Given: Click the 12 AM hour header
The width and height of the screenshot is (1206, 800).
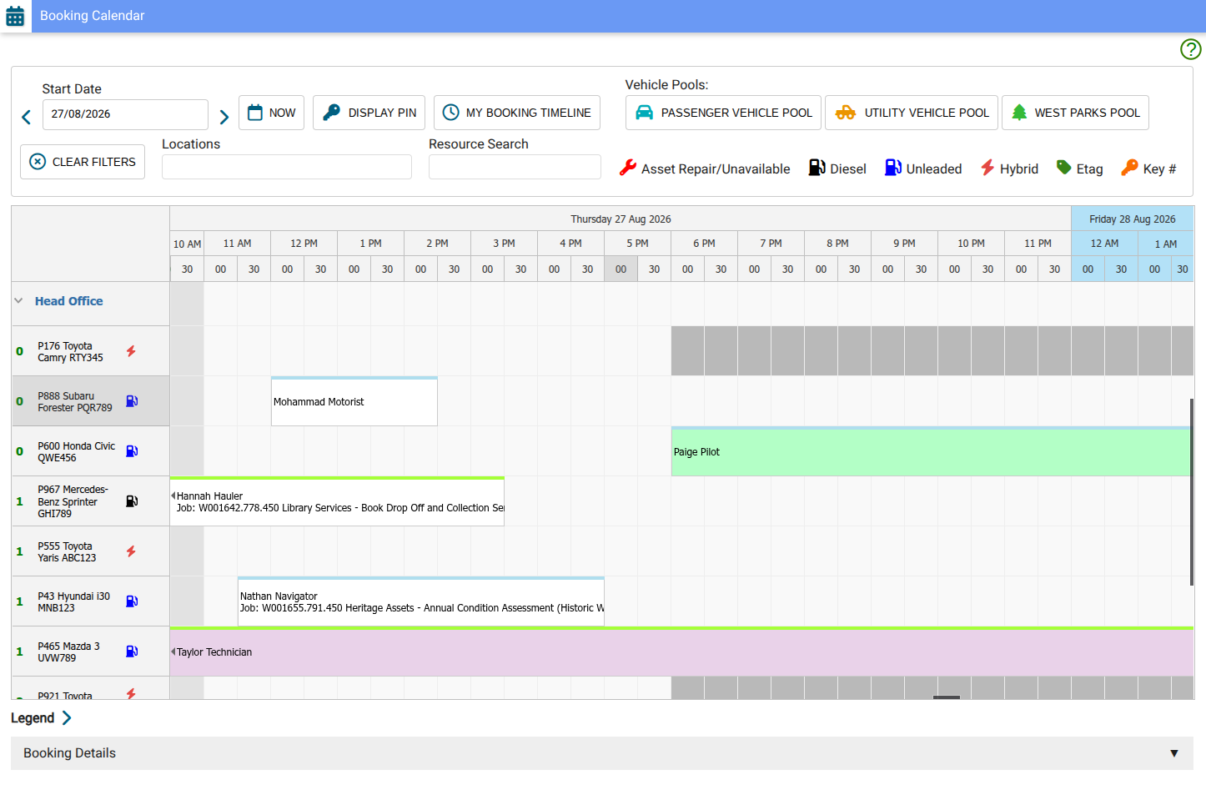Looking at the screenshot, I should tap(1104, 243).
